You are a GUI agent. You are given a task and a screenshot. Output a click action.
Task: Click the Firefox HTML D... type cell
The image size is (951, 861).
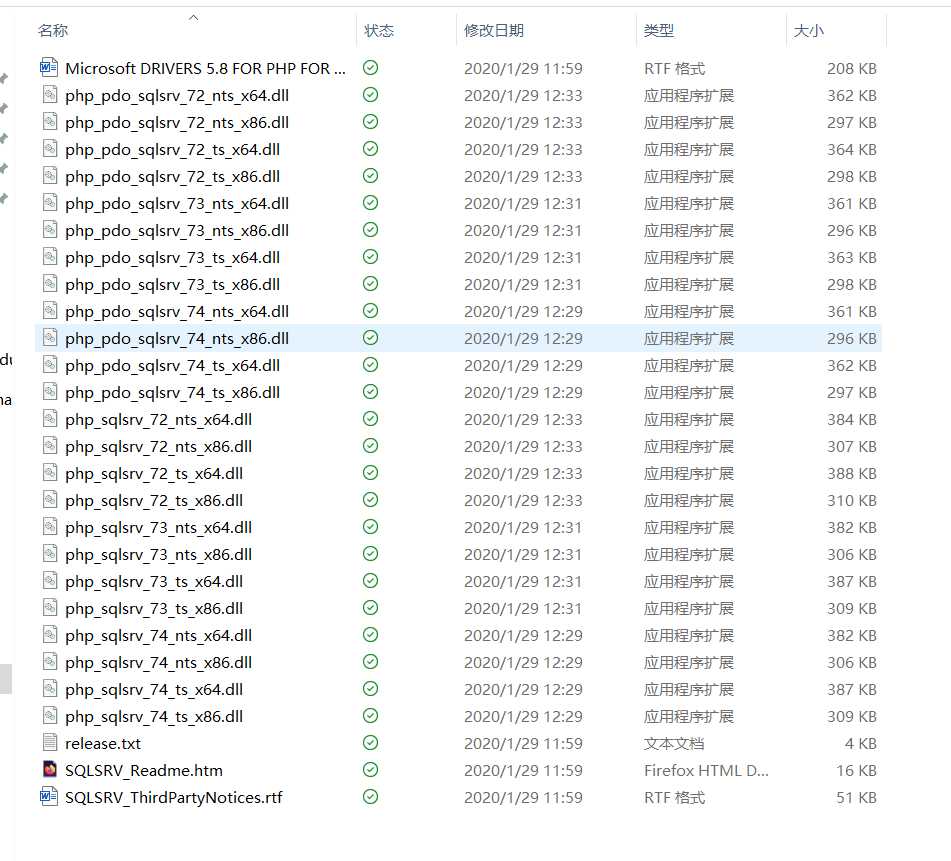tap(706, 771)
